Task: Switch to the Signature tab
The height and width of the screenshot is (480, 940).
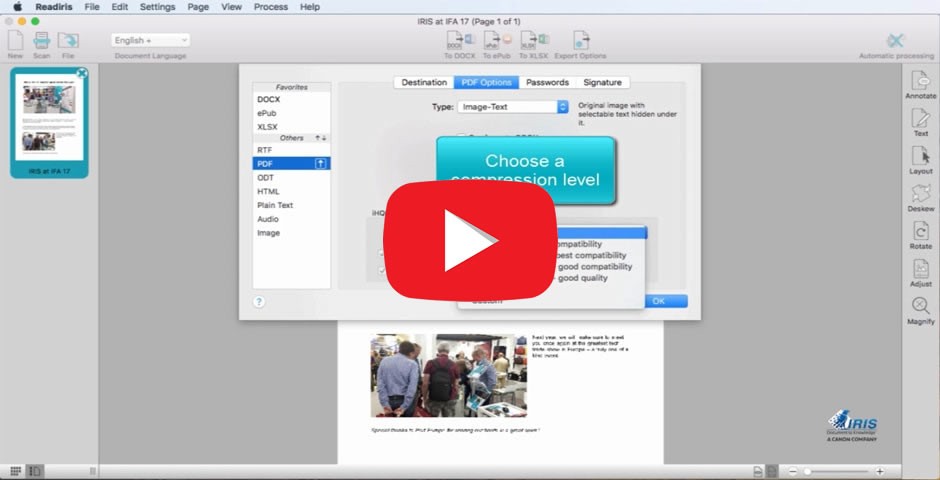Action: (602, 83)
